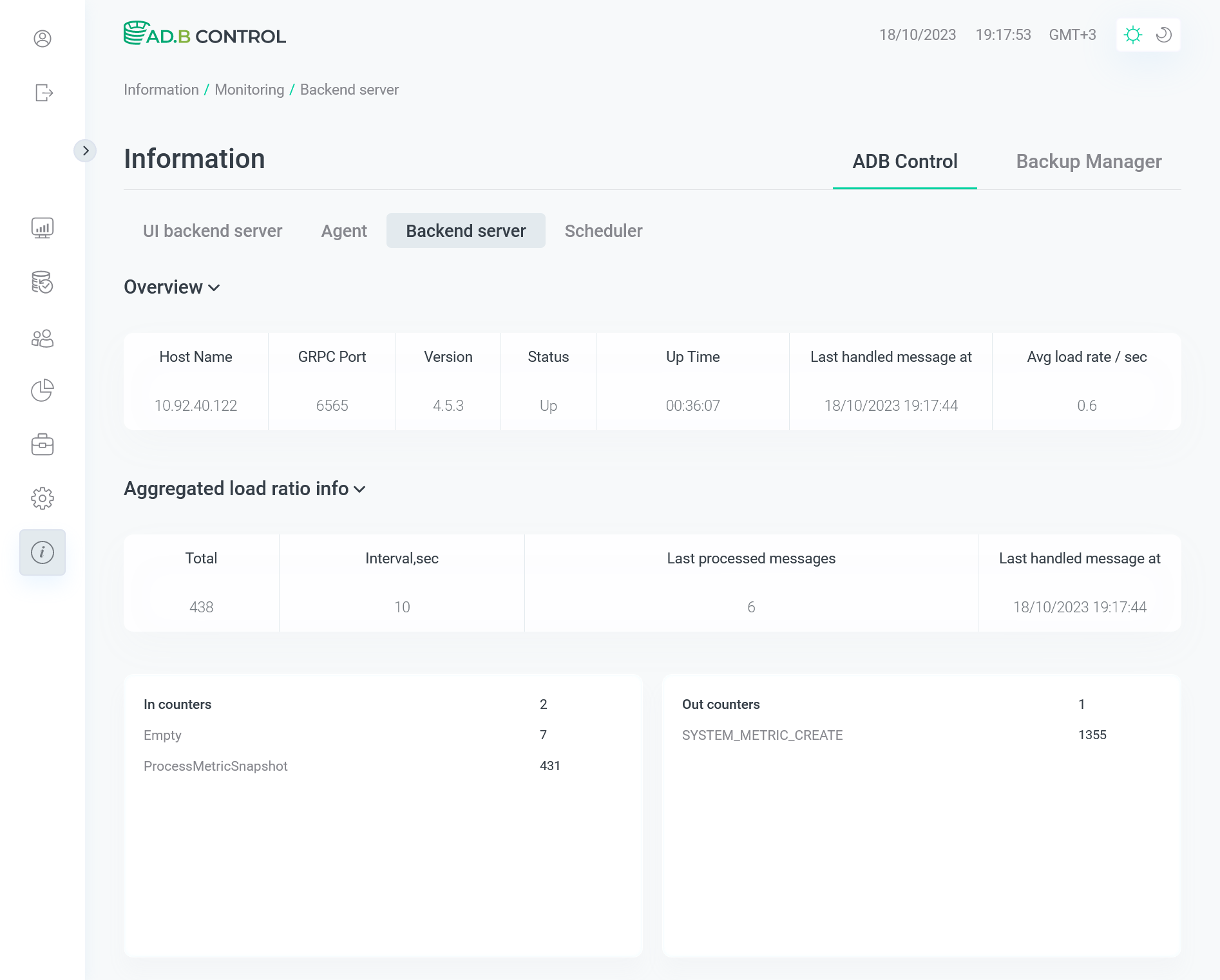Open Monitoring from the breadcrumb
Viewport: 1220px width, 980px height.
[x=249, y=90]
